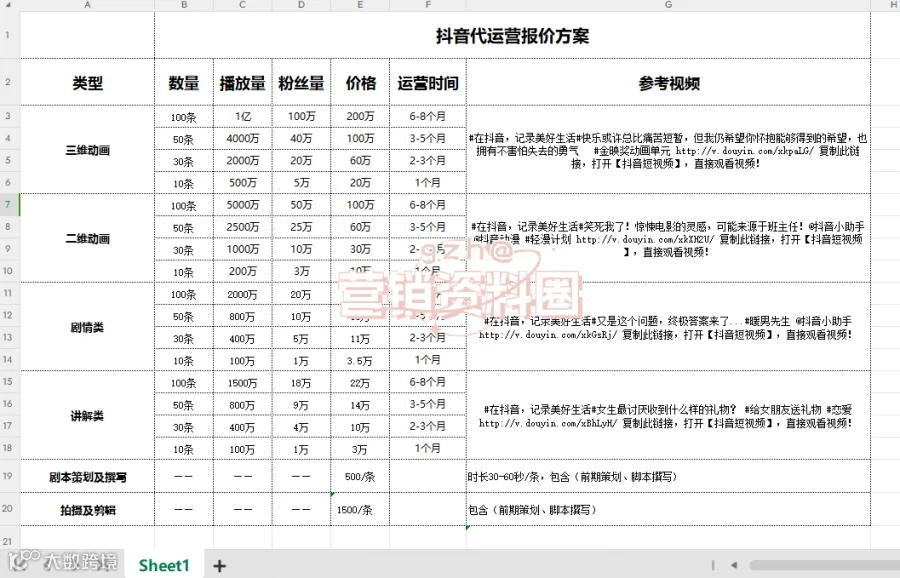Select the reference video cell mentioning #给女朋友送礼物

click(668, 415)
